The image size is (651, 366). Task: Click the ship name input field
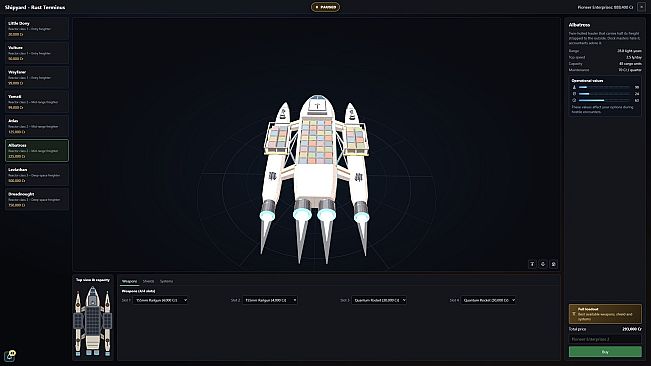[605, 339]
